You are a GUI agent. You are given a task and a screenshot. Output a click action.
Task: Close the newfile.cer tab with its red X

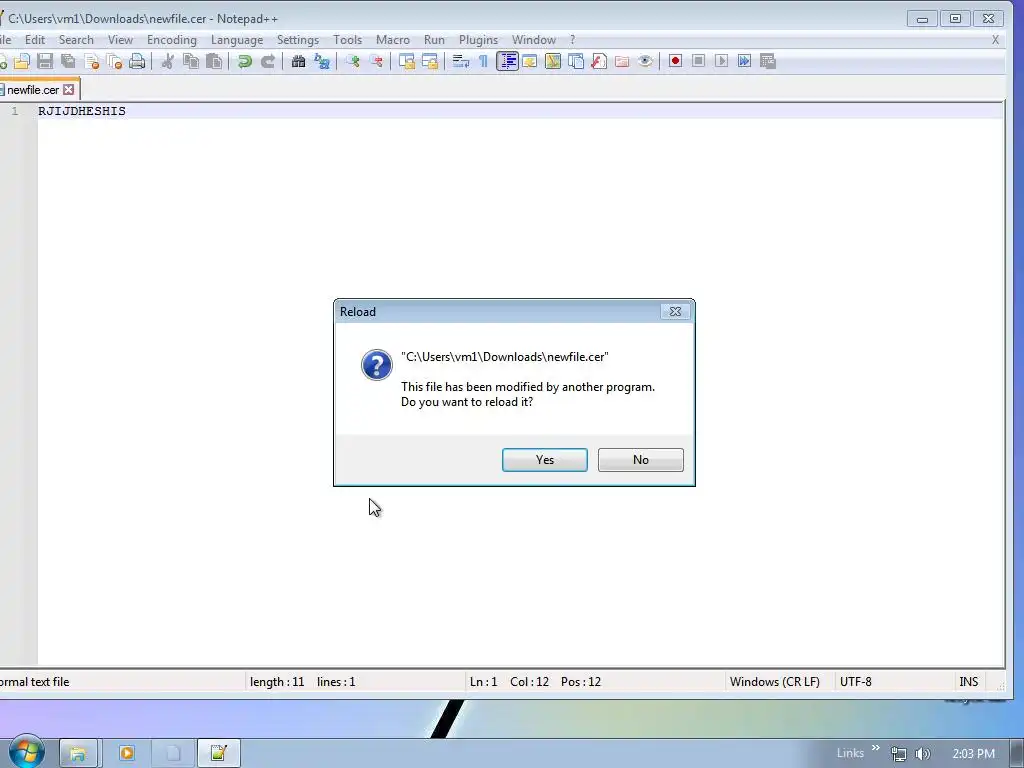tap(69, 89)
